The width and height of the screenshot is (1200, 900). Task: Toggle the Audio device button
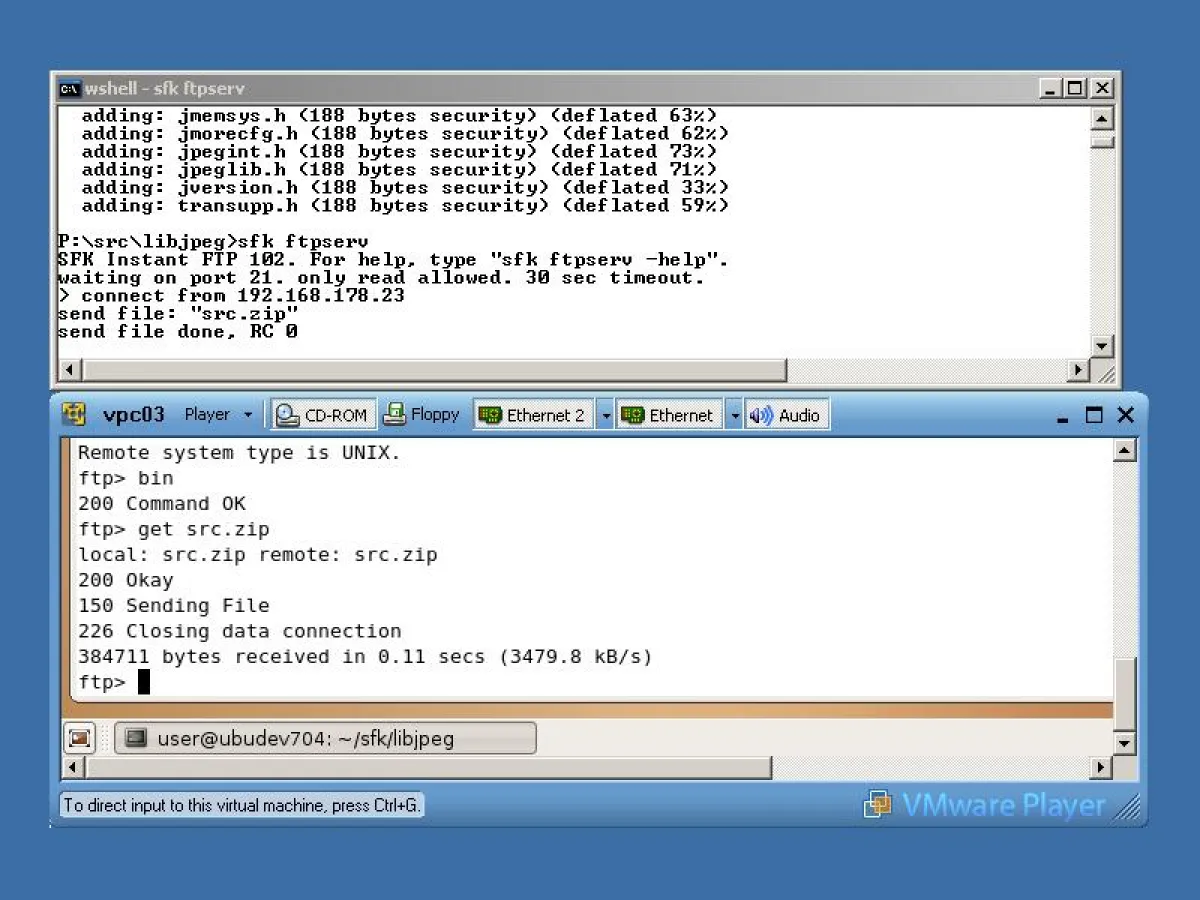[x=786, y=415]
